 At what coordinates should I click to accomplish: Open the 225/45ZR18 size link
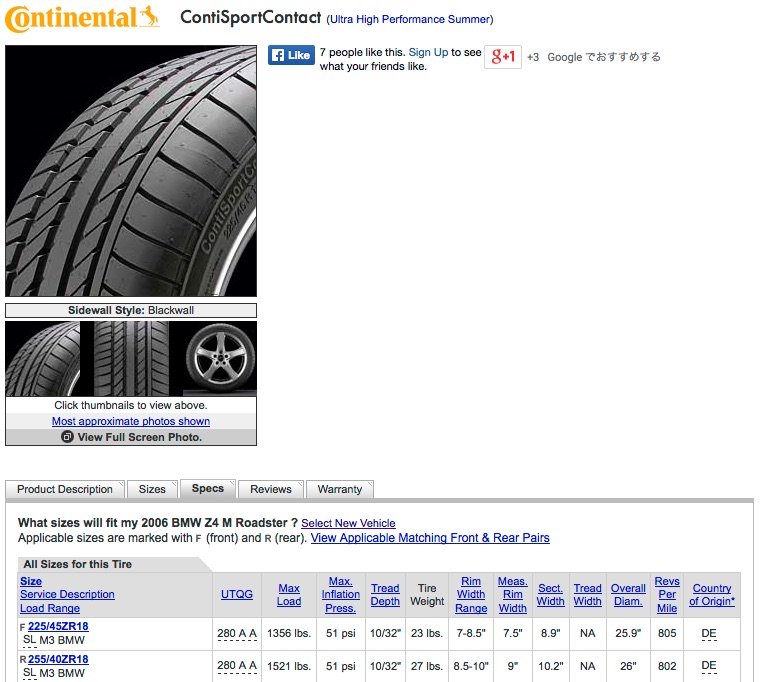58,626
